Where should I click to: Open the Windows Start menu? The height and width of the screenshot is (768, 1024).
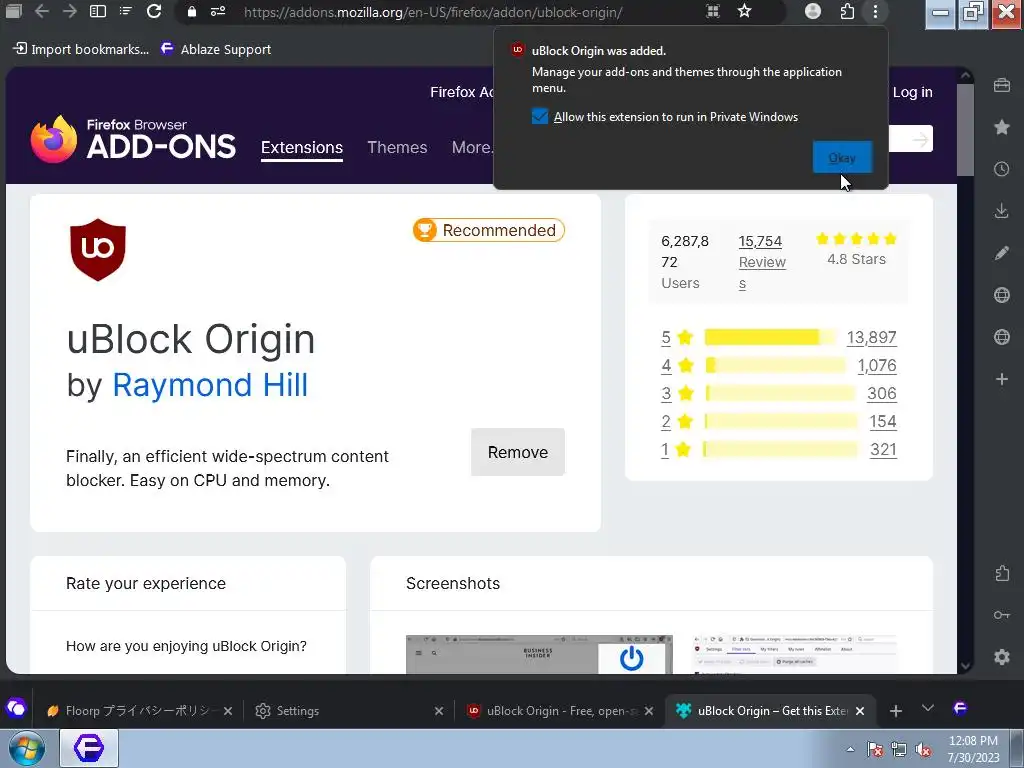point(26,748)
